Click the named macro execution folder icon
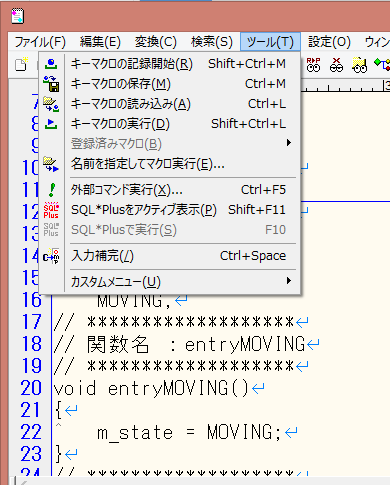Screen dimensions: 390x485 pos(51,164)
